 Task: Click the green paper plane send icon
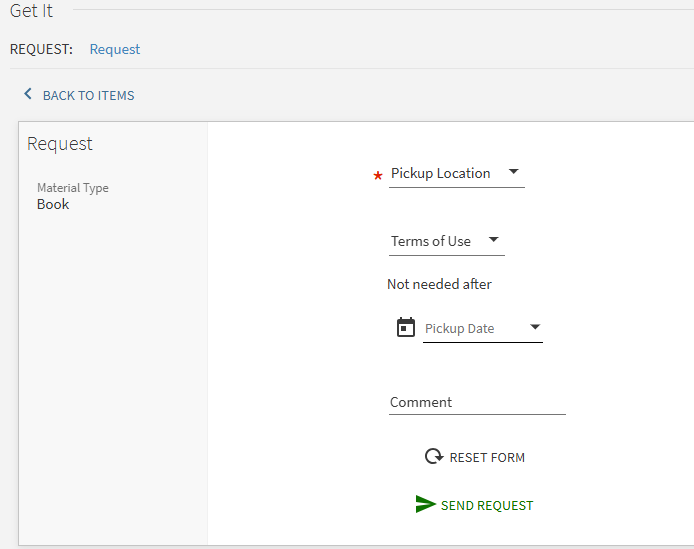point(426,505)
